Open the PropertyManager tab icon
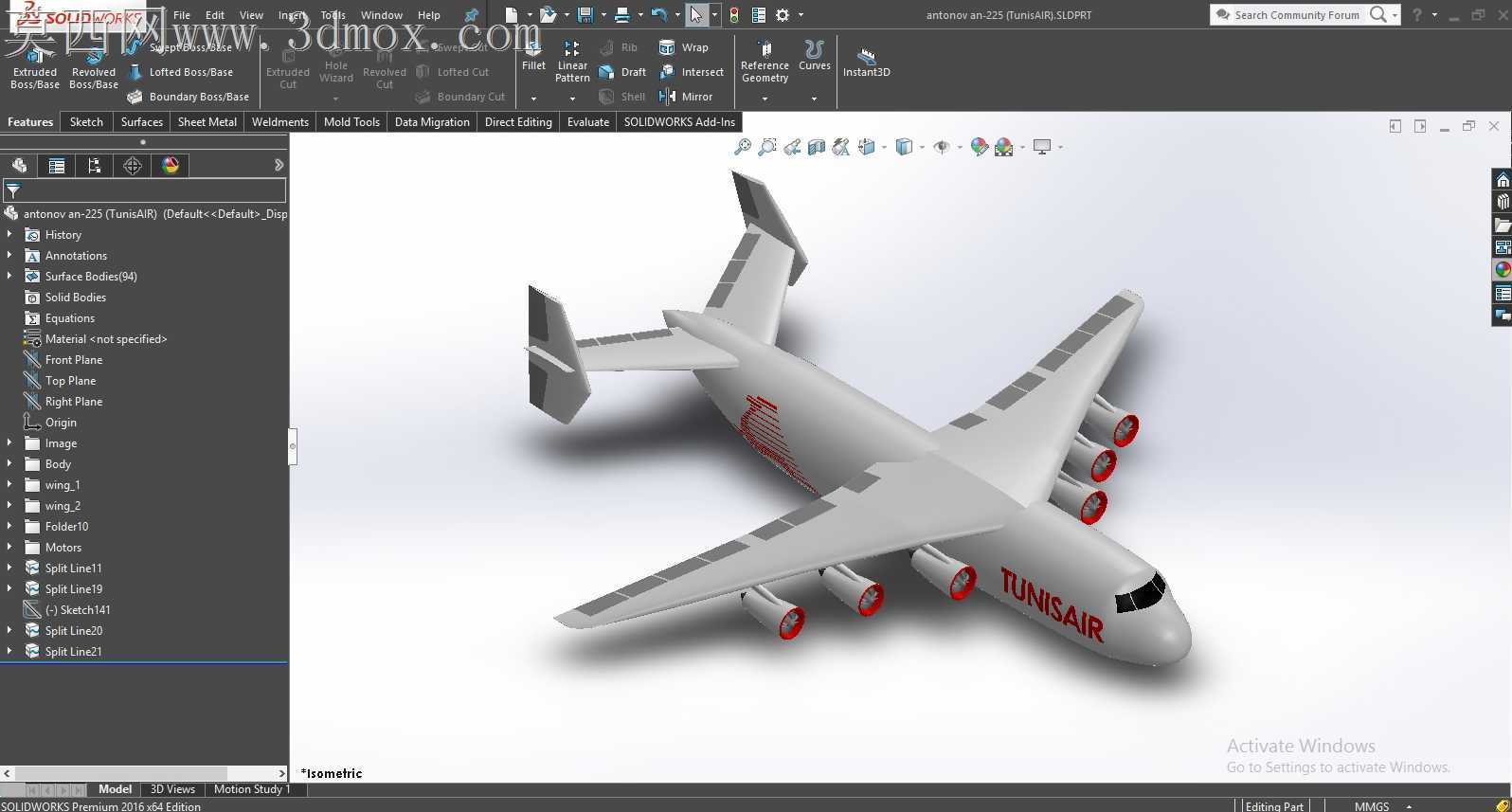Screen dimensions: 1512x812 [x=57, y=166]
